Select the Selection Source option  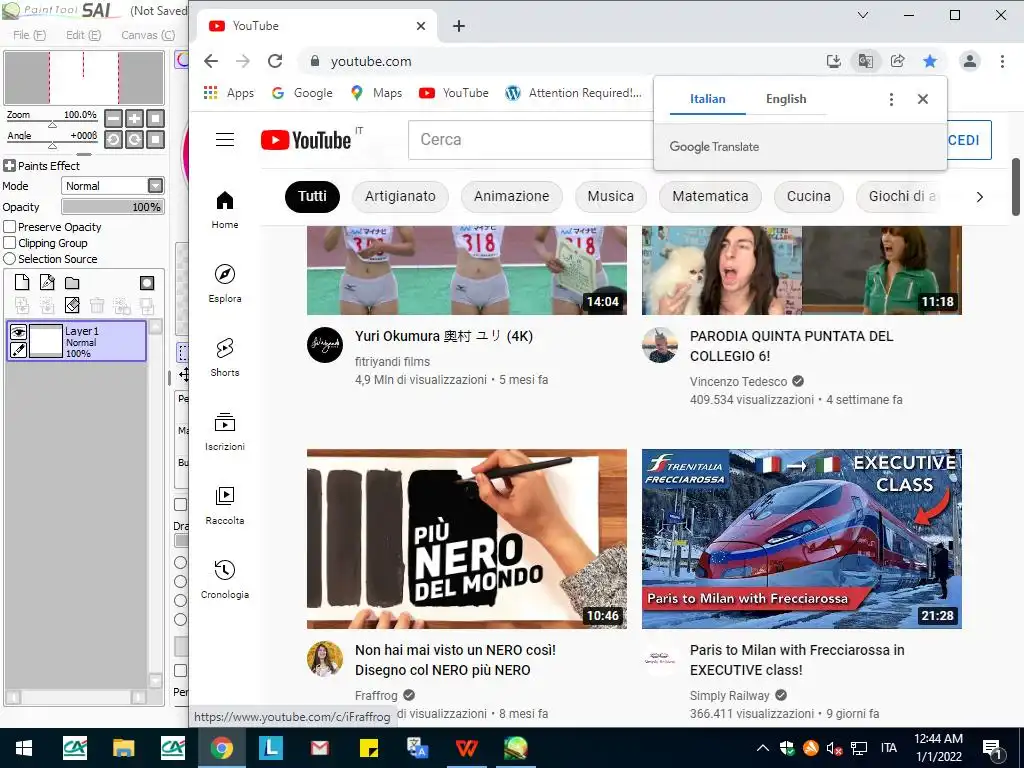tap(10, 259)
